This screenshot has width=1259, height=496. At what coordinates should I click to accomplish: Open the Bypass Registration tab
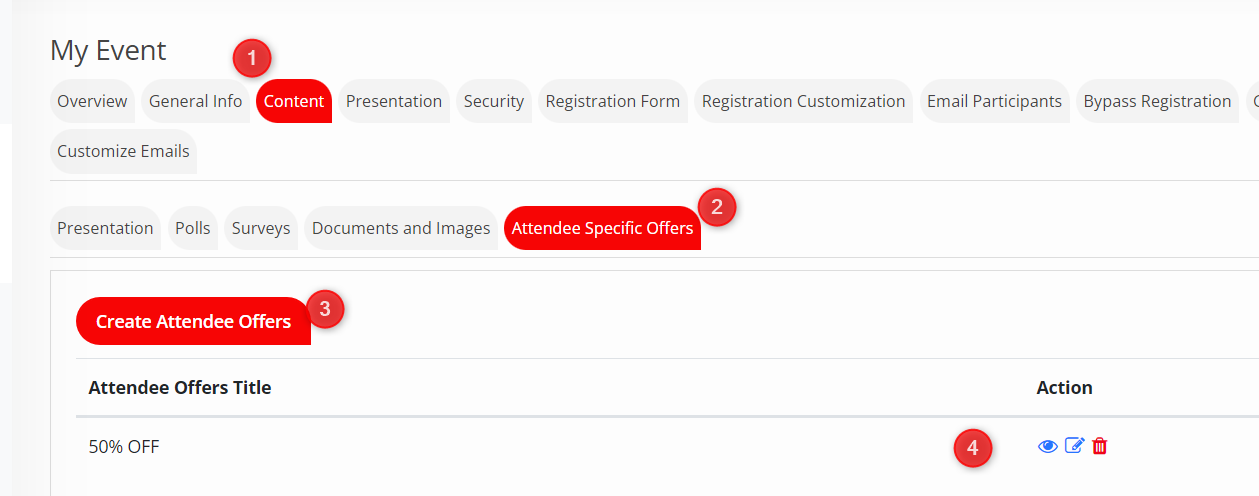coord(1157,101)
